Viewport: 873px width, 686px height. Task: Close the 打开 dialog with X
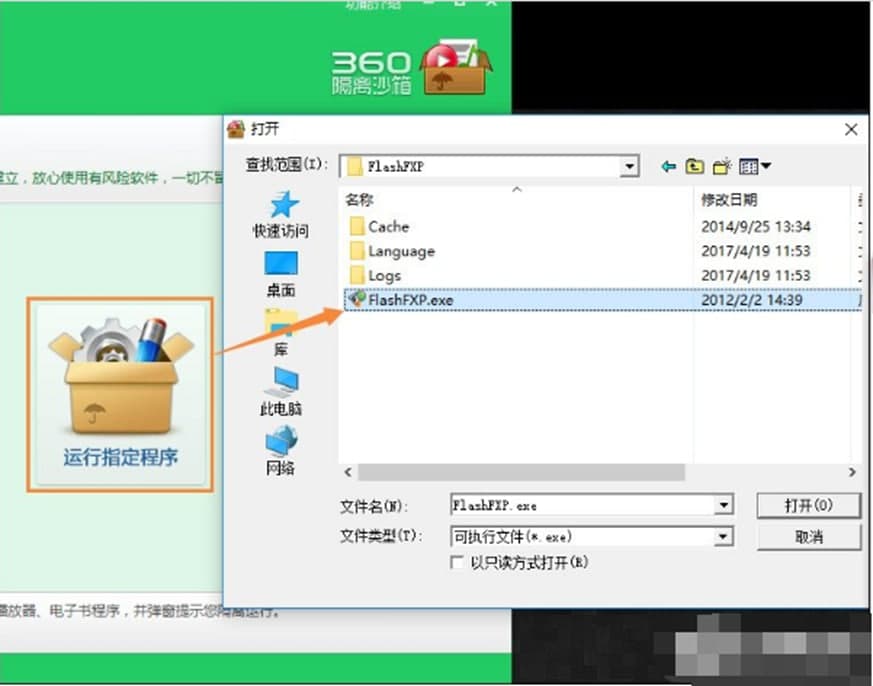851,129
